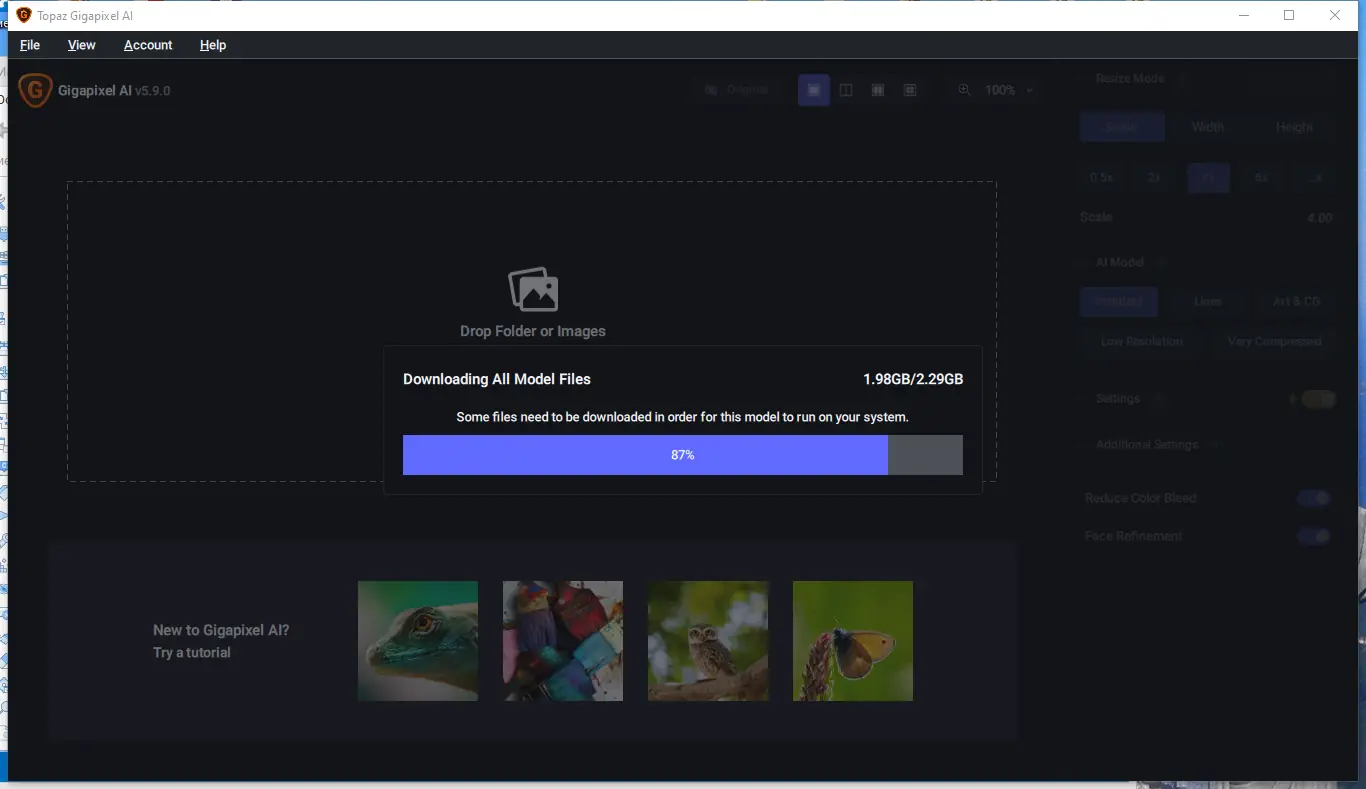
Task: Click the 'Try a tutorial' text
Action: click(x=192, y=653)
